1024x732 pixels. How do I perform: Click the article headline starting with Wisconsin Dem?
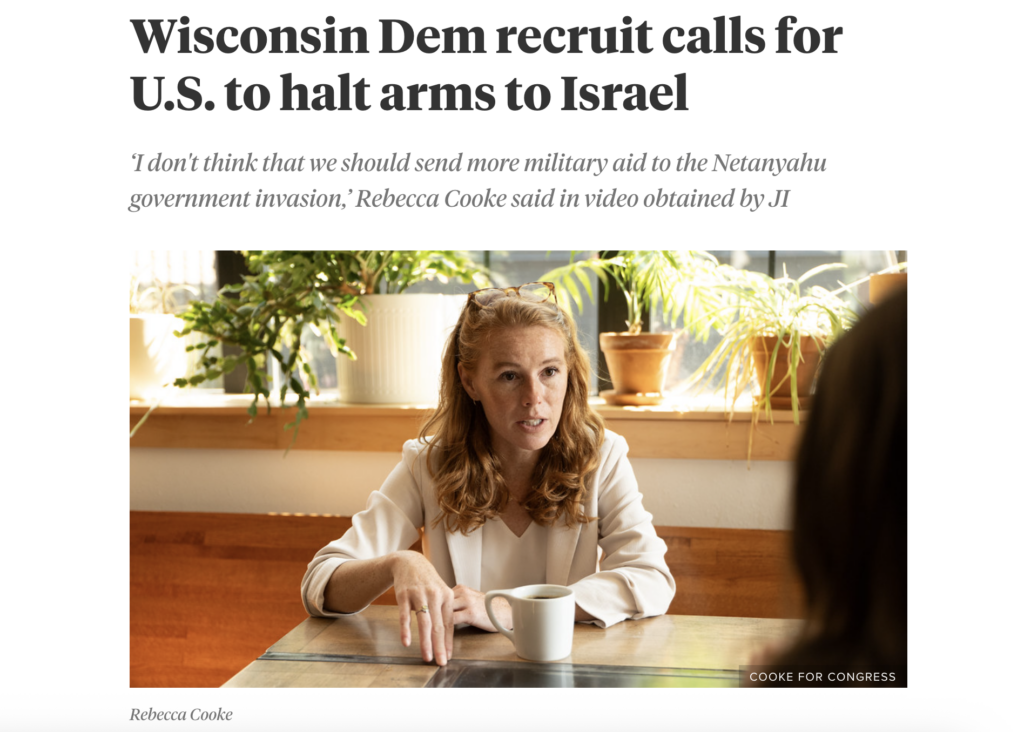click(x=486, y=64)
